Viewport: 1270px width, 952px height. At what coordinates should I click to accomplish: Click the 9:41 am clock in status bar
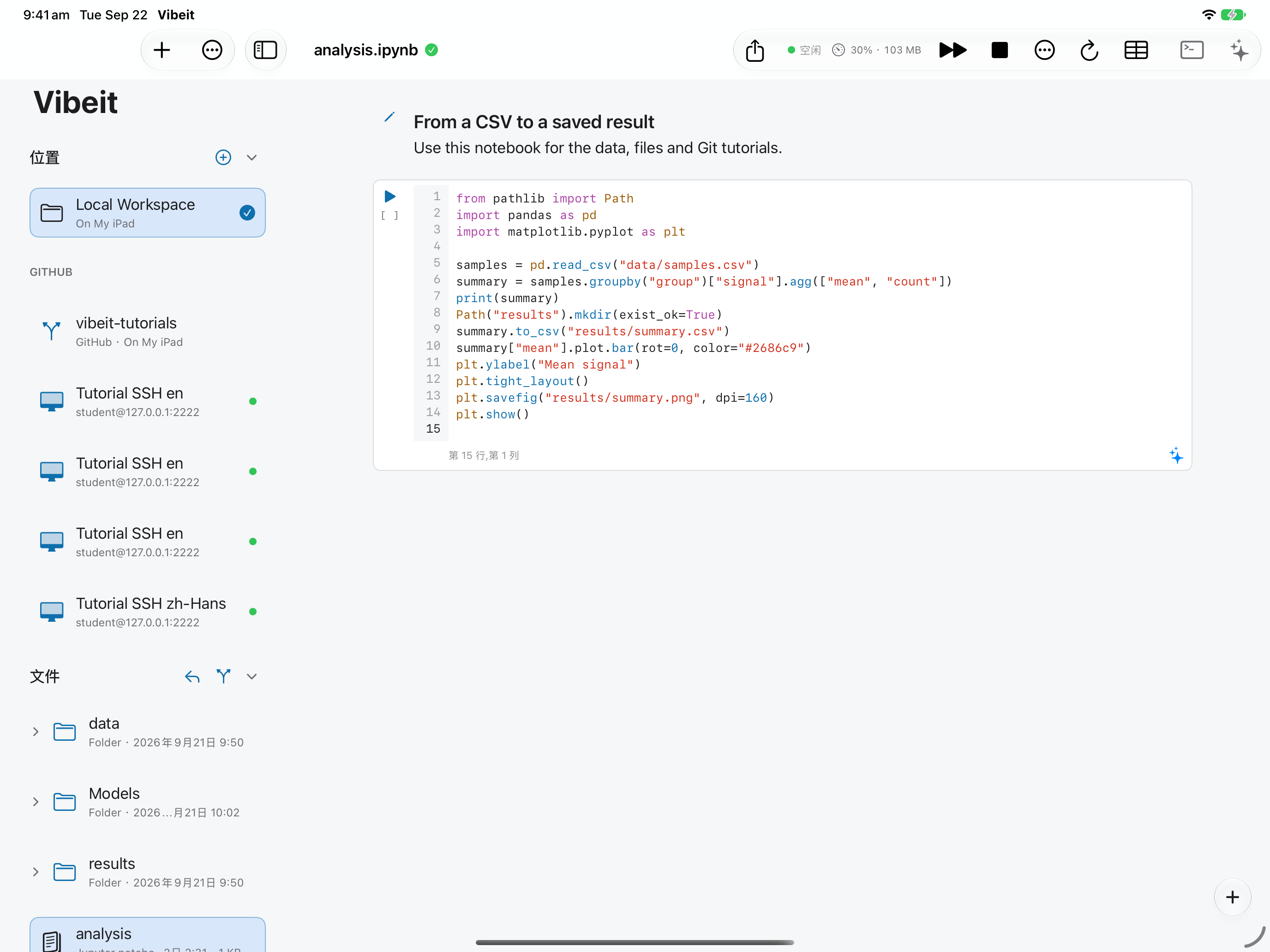pyautogui.click(x=47, y=15)
